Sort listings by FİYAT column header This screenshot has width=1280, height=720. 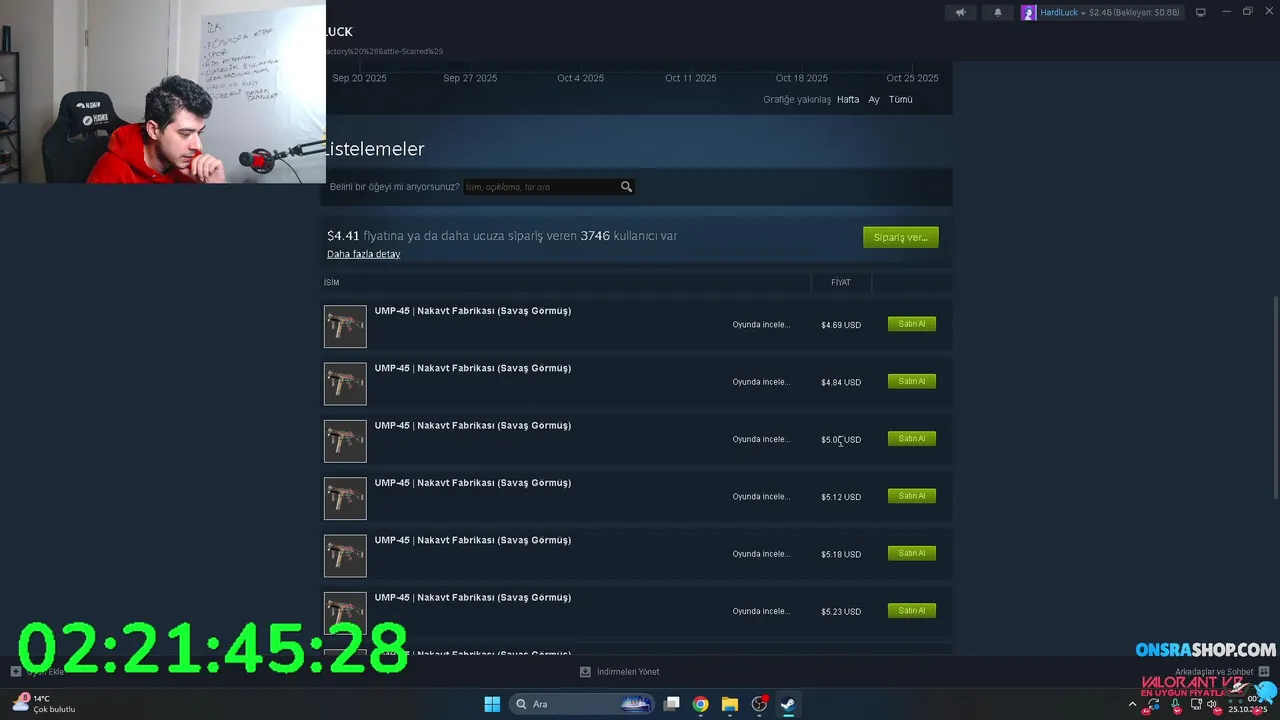(841, 283)
